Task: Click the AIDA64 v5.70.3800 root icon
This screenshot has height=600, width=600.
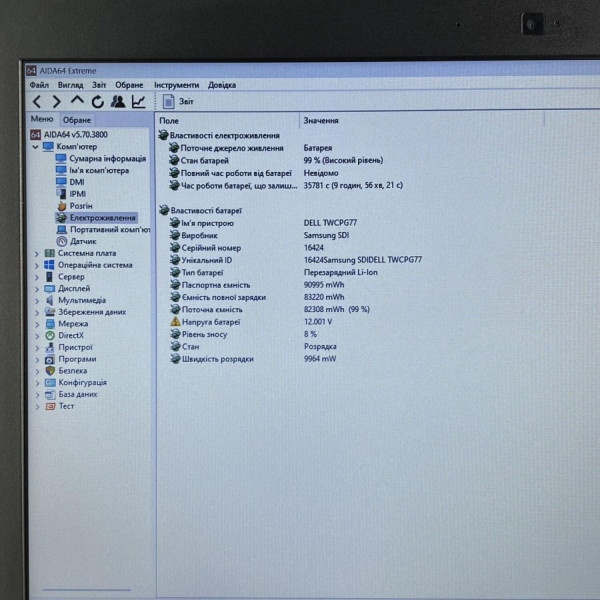Action: 35,135
